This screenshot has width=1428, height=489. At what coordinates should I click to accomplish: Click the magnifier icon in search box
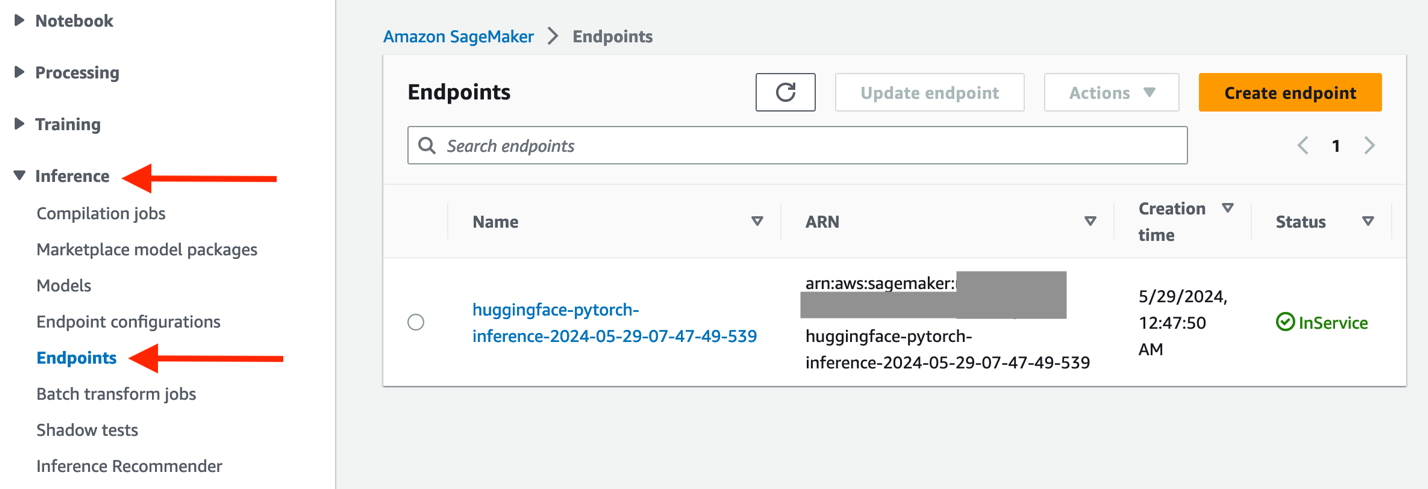click(x=427, y=146)
